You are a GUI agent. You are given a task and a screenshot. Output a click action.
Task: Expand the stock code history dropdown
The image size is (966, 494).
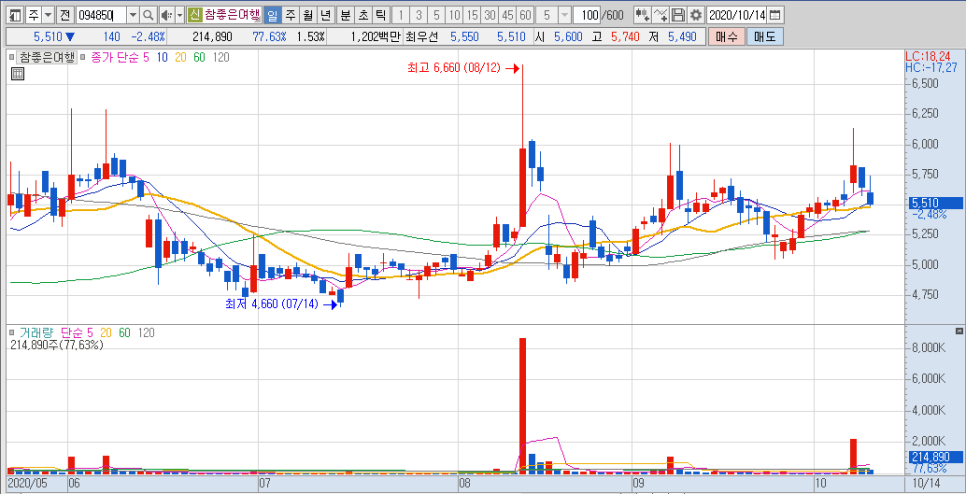pyautogui.click(x=133, y=15)
